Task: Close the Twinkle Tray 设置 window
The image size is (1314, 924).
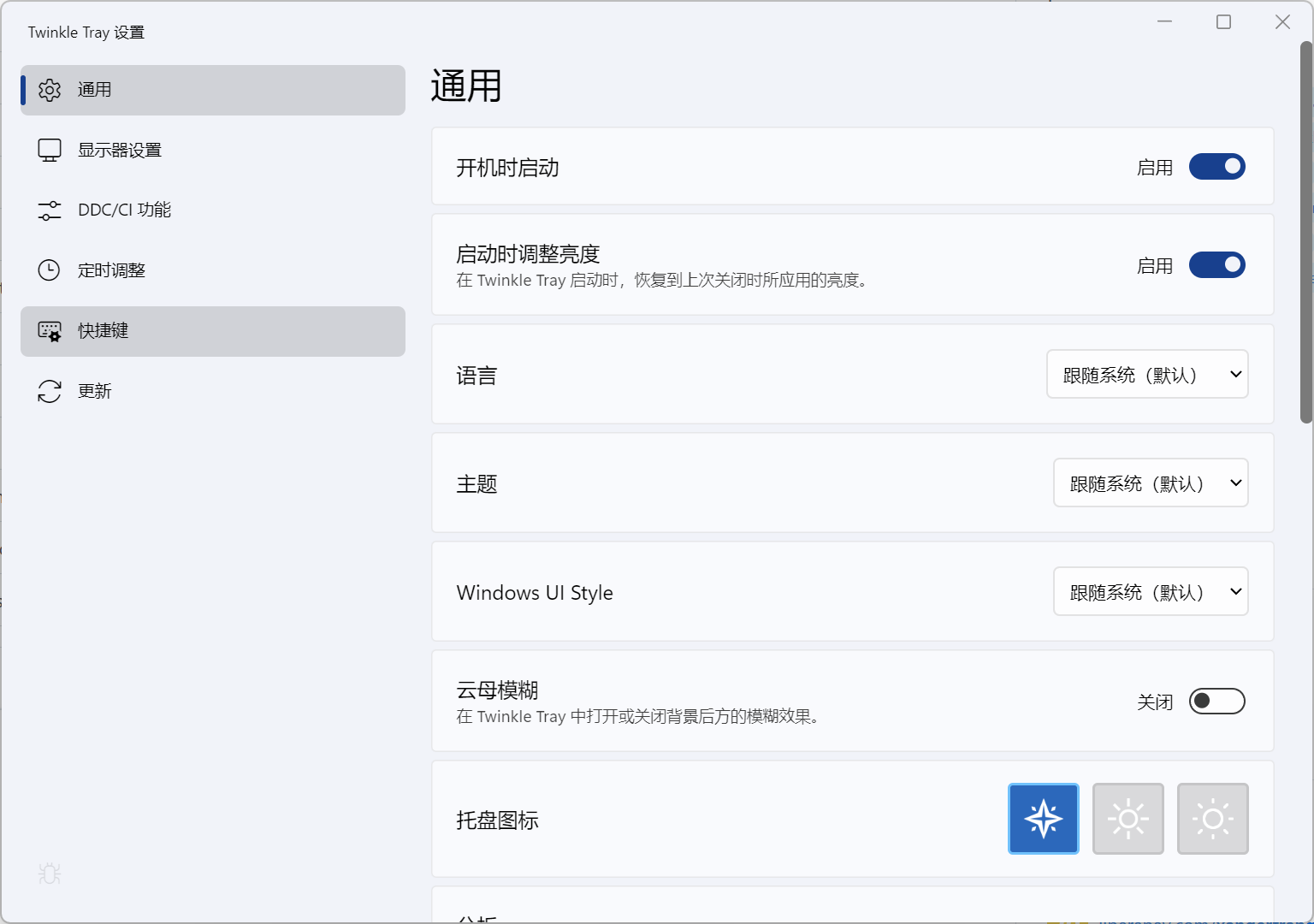Action: (1282, 22)
